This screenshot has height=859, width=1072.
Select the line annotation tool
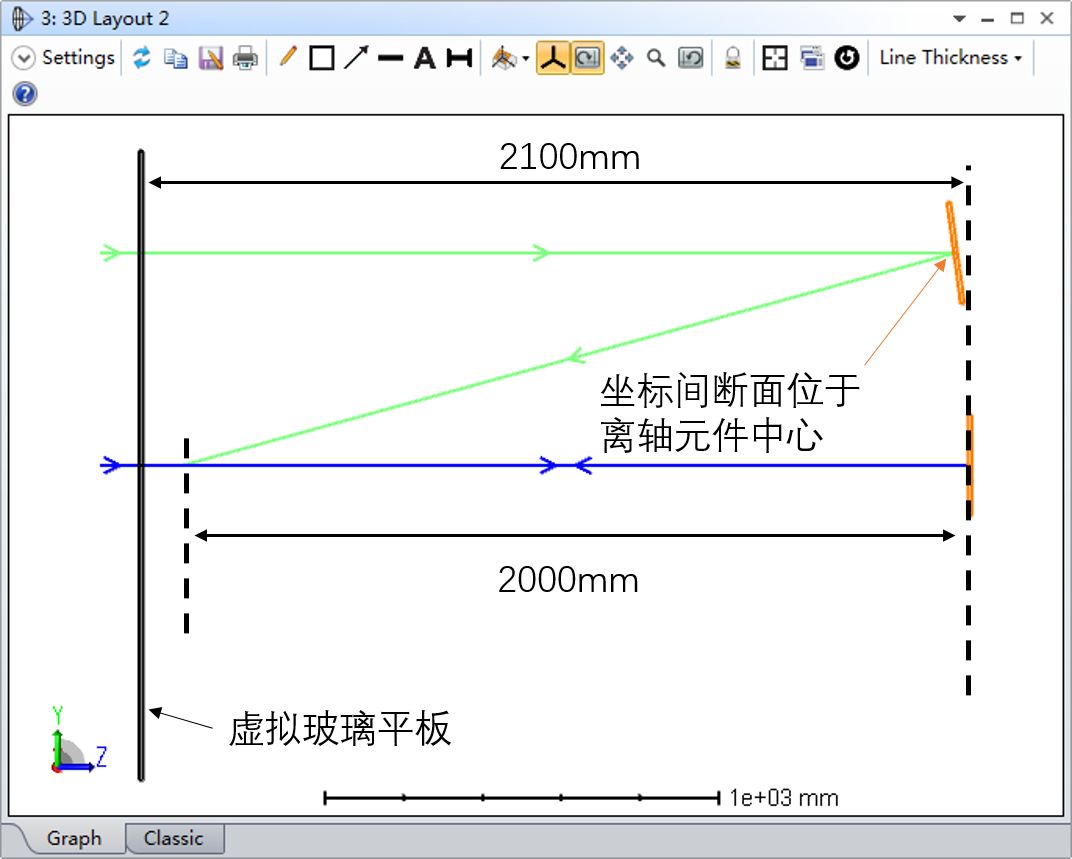point(390,58)
